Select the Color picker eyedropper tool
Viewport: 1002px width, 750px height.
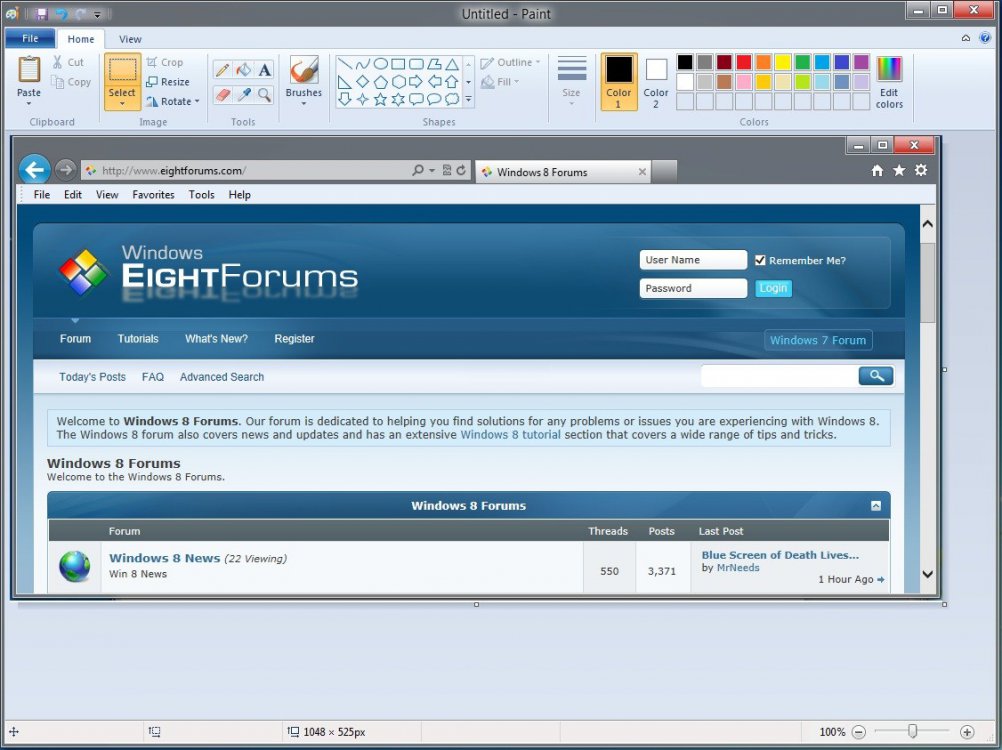pyautogui.click(x=243, y=95)
